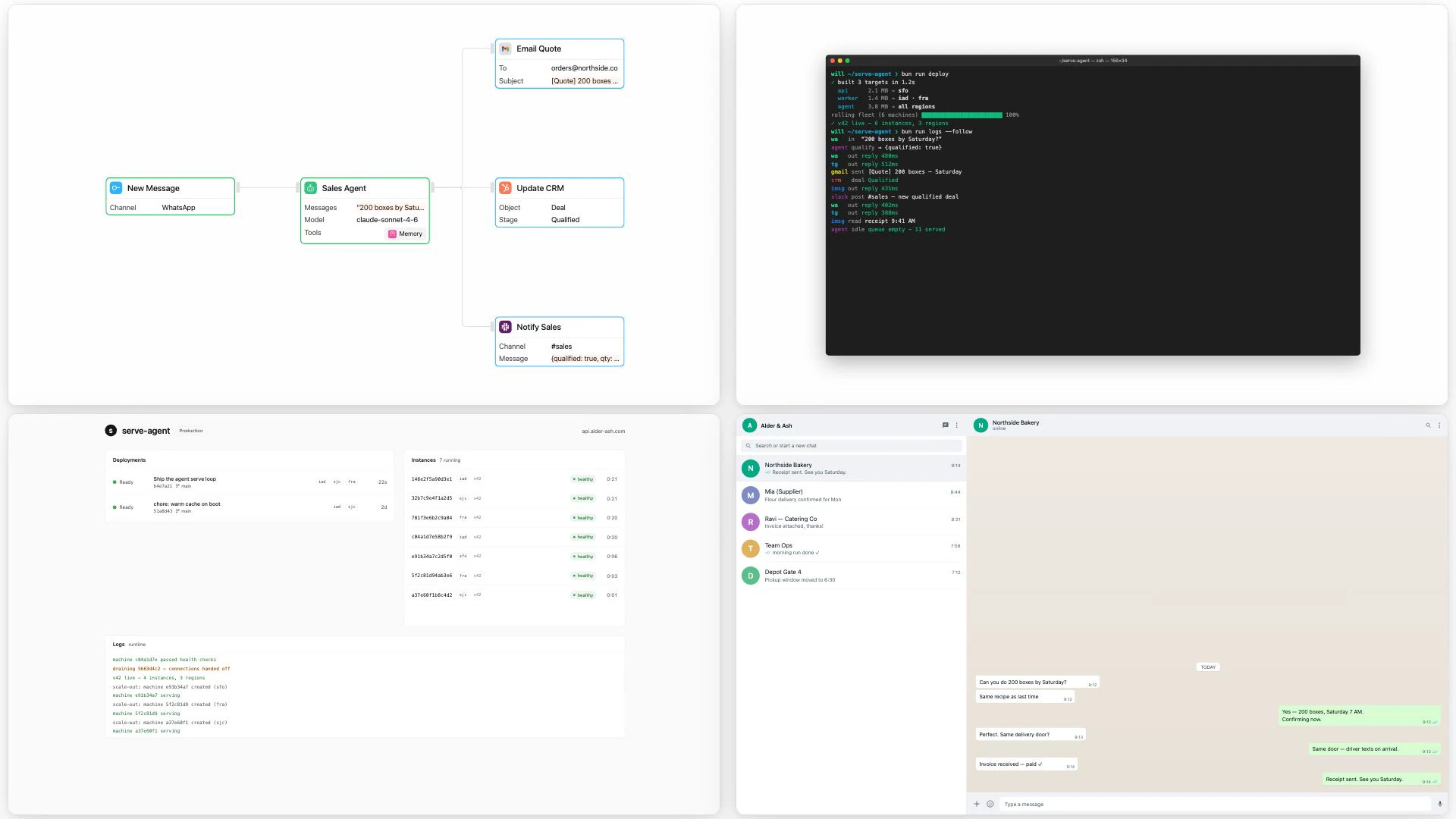Select instance 148e2f5a90d3e1 row
This screenshot has height=819, width=1456.
514,479
